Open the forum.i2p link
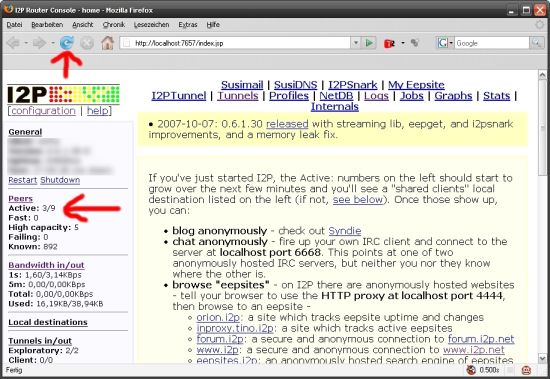 (220, 339)
